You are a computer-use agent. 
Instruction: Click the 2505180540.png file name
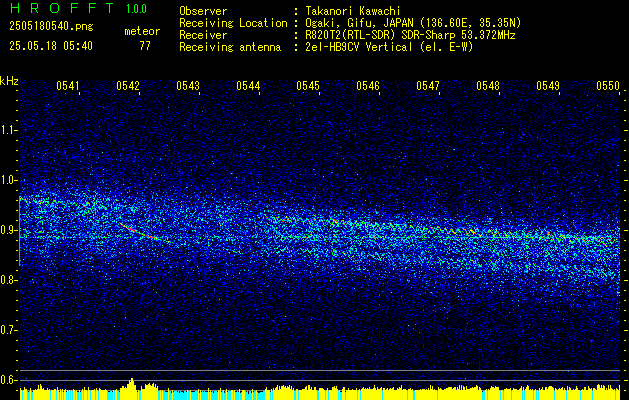coord(51,27)
